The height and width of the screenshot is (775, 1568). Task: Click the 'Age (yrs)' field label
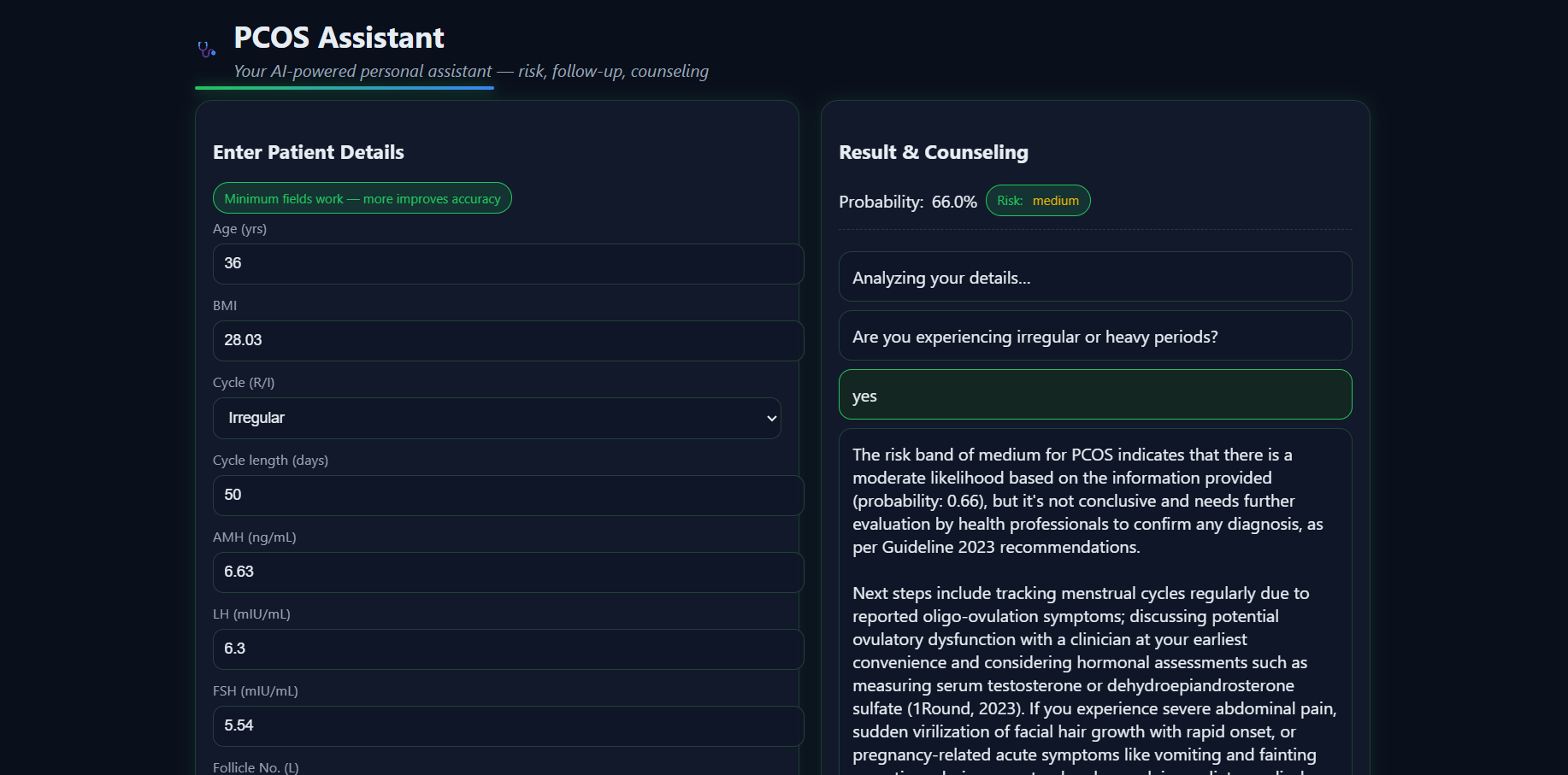tap(239, 229)
